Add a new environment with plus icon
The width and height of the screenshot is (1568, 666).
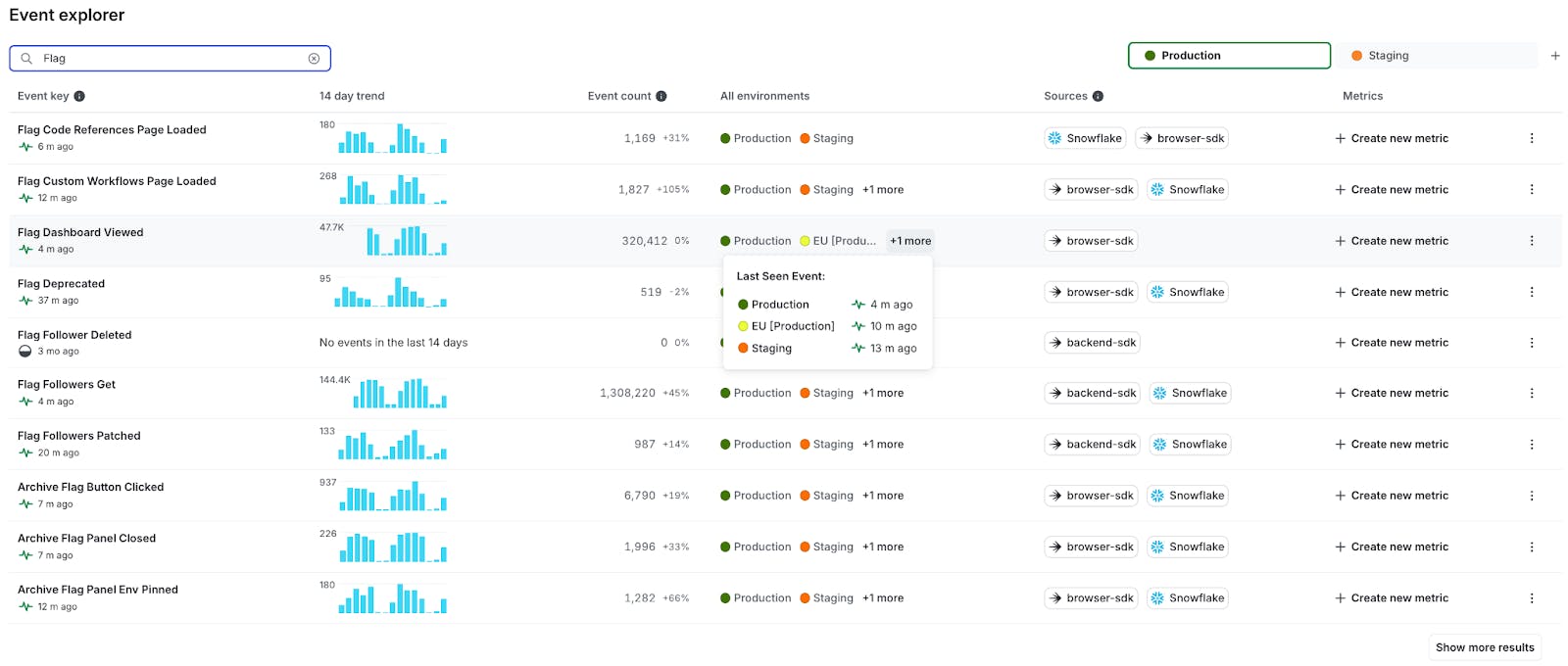click(1555, 56)
